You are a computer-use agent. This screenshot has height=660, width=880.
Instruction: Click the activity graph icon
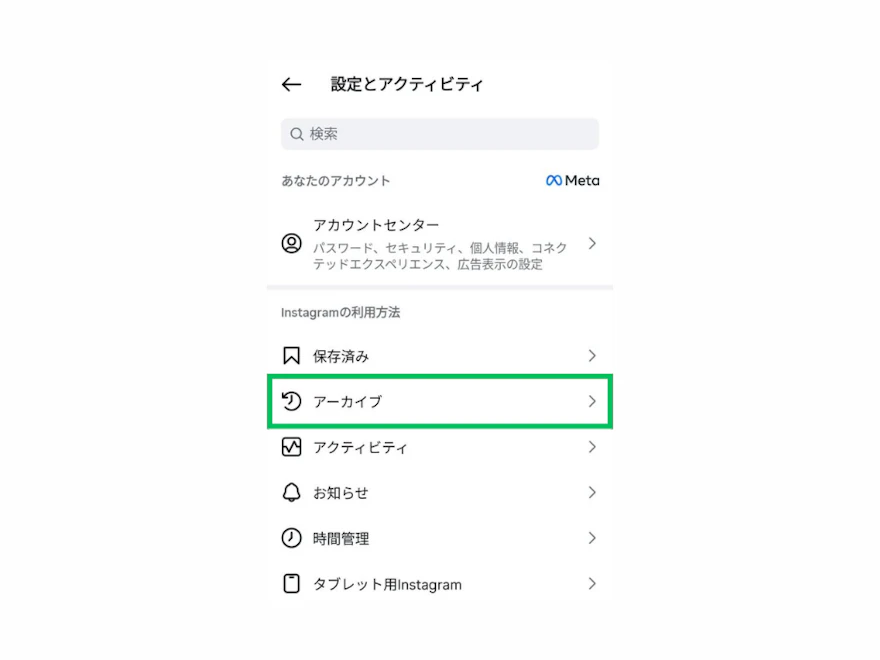291,447
